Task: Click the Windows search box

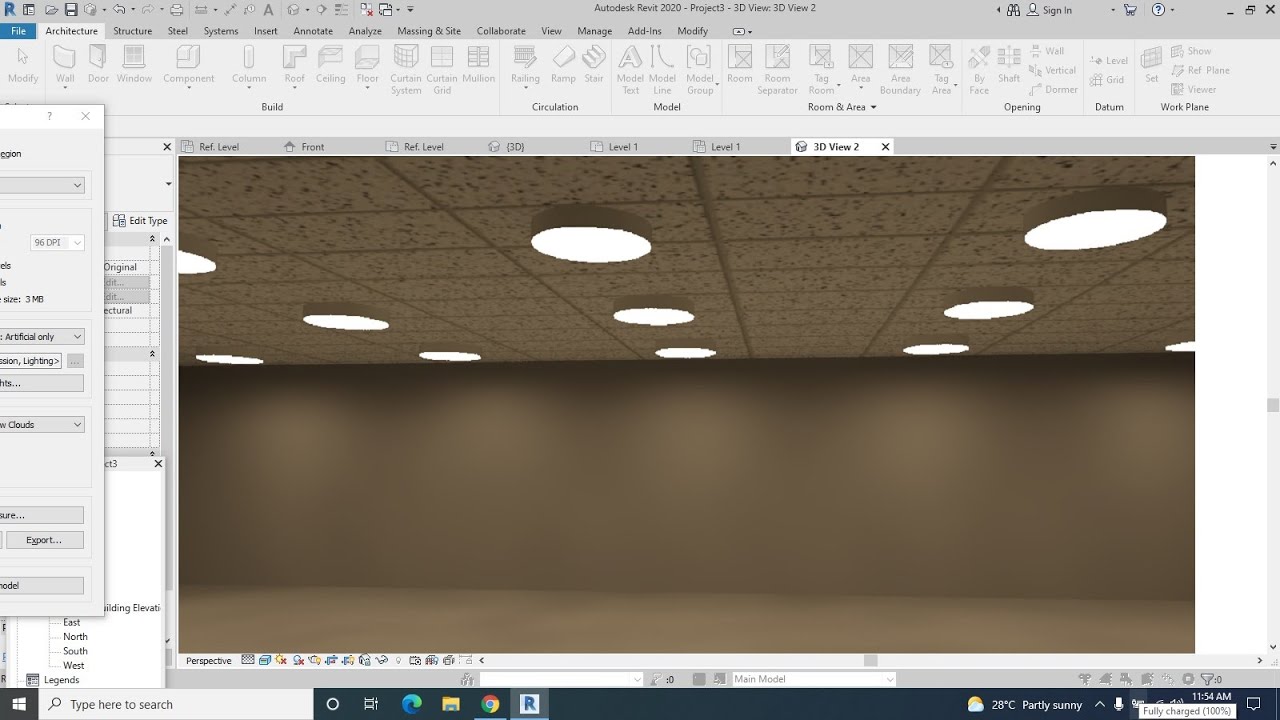Action: [176, 704]
